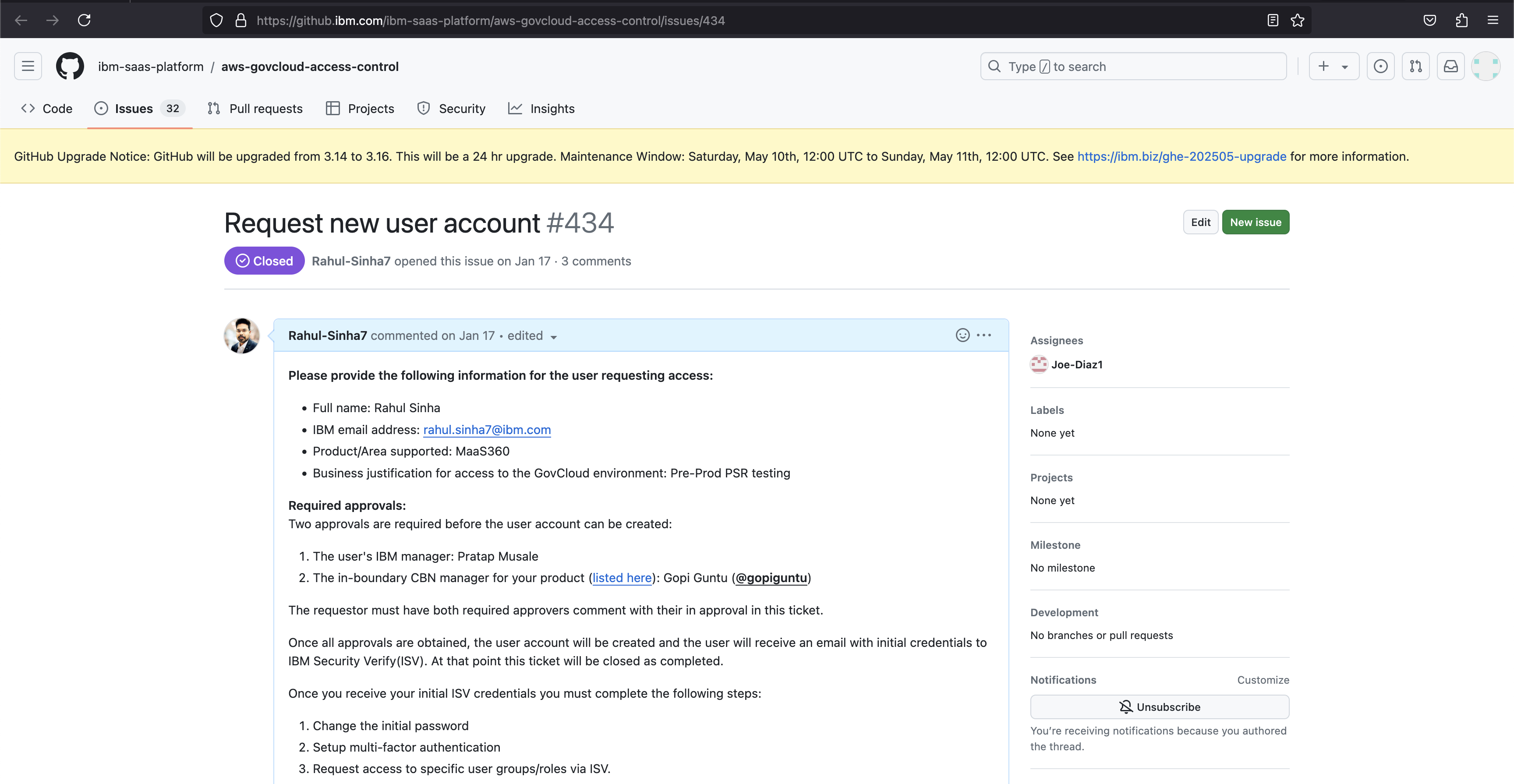Click the Milestone sidebar heading

pyautogui.click(x=1055, y=545)
